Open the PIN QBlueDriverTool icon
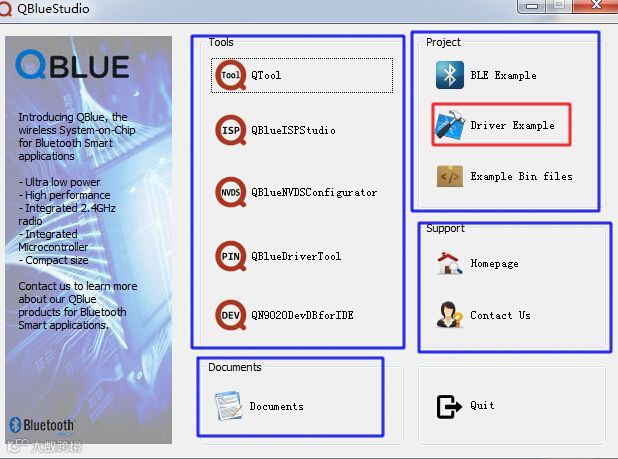Image resolution: width=618 pixels, height=459 pixels. [x=230, y=256]
